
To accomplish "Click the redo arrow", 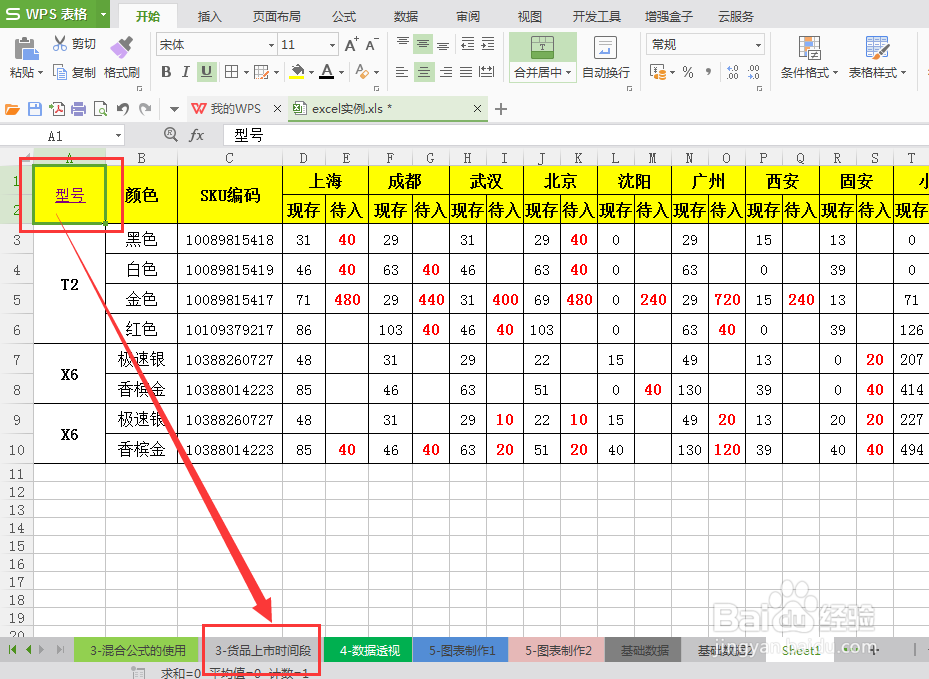I will point(145,109).
